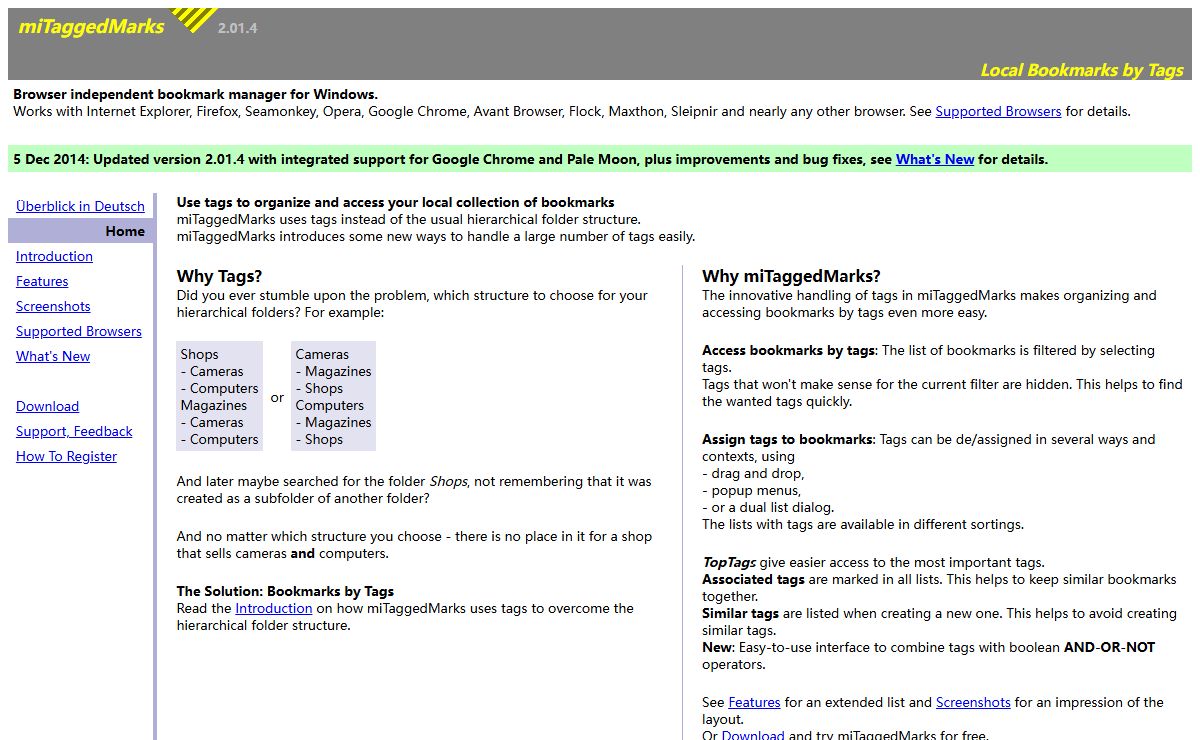
Task: Open the How To Register page
Action: pos(66,456)
